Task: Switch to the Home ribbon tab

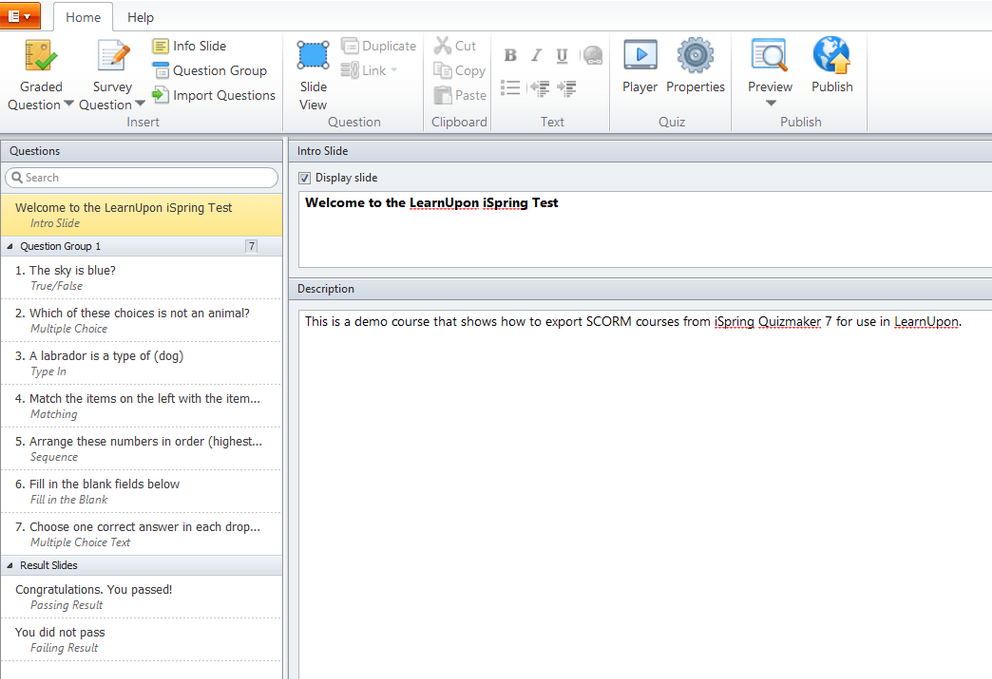Action: (x=83, y=17)
